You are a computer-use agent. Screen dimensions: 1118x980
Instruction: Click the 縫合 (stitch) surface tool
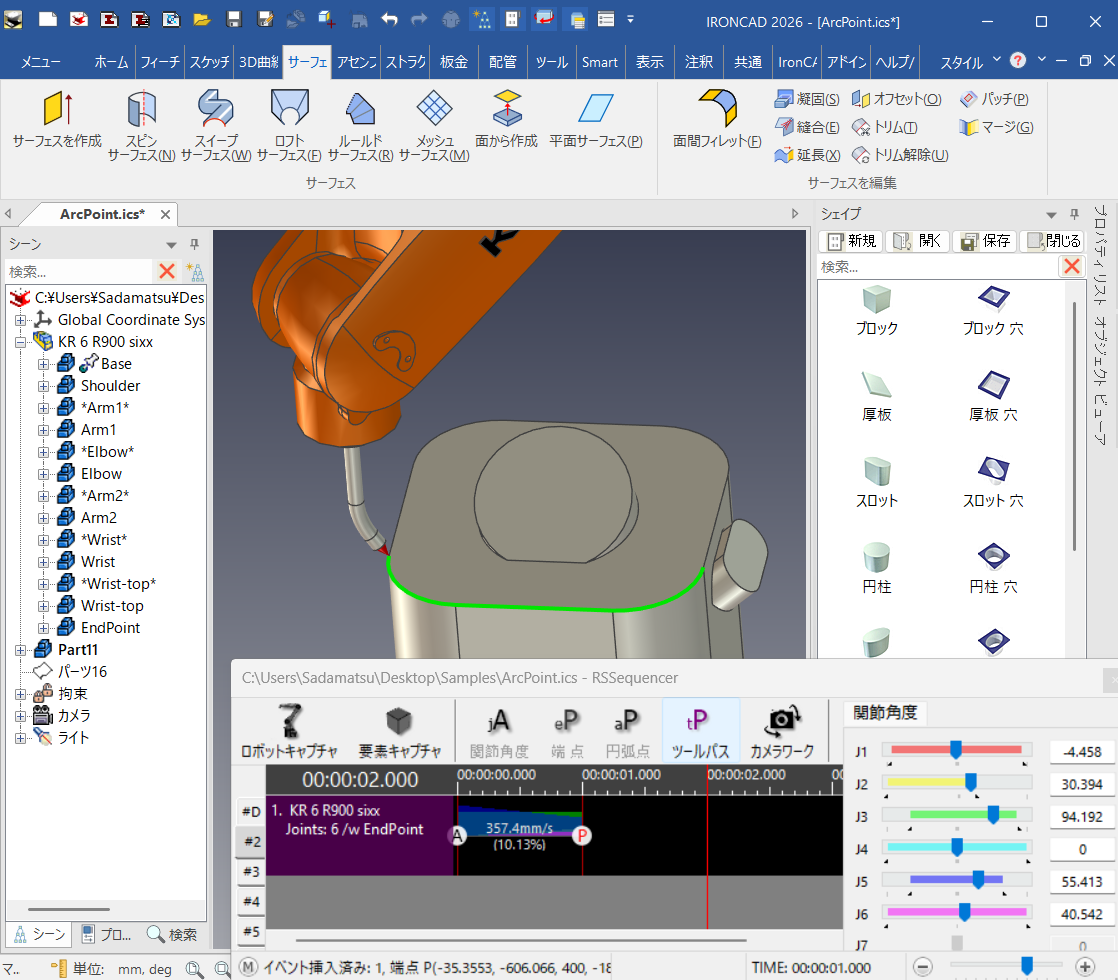click(x=807, y=127)
